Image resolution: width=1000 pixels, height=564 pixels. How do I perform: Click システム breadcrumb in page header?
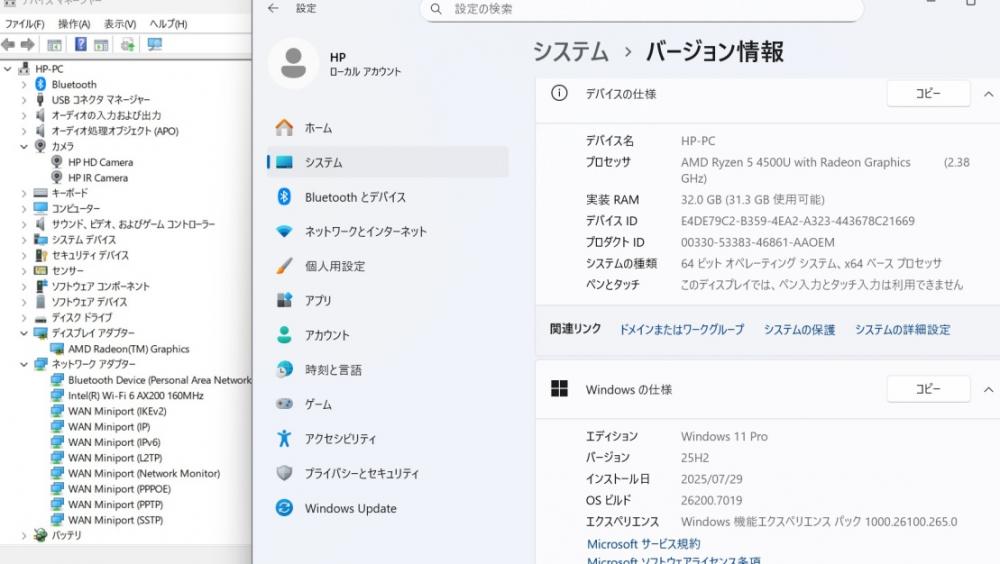click(x=571, y=52)
